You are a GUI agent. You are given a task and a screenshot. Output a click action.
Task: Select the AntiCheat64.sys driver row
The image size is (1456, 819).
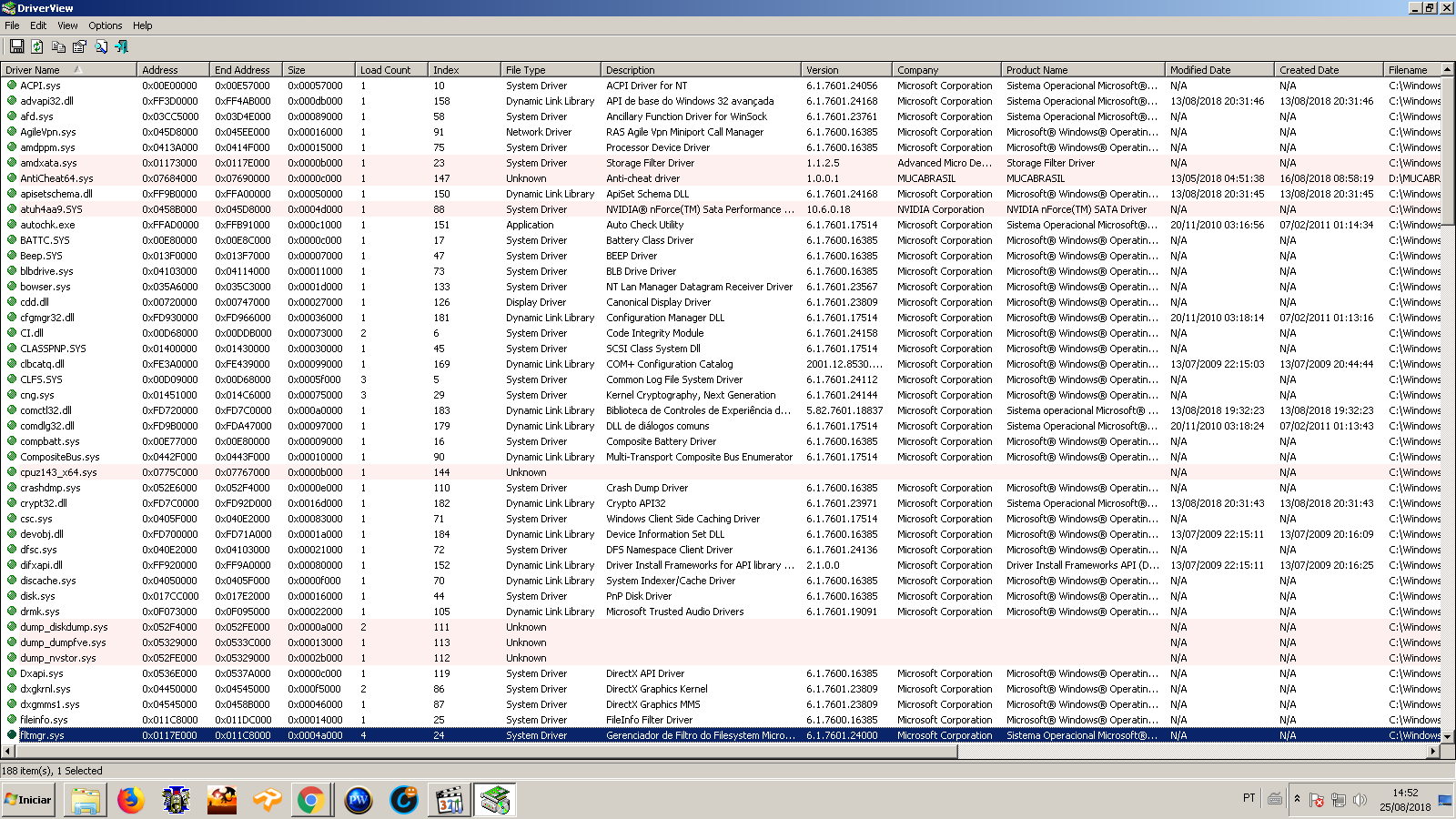pyautogui.click(x=56, y=178)
